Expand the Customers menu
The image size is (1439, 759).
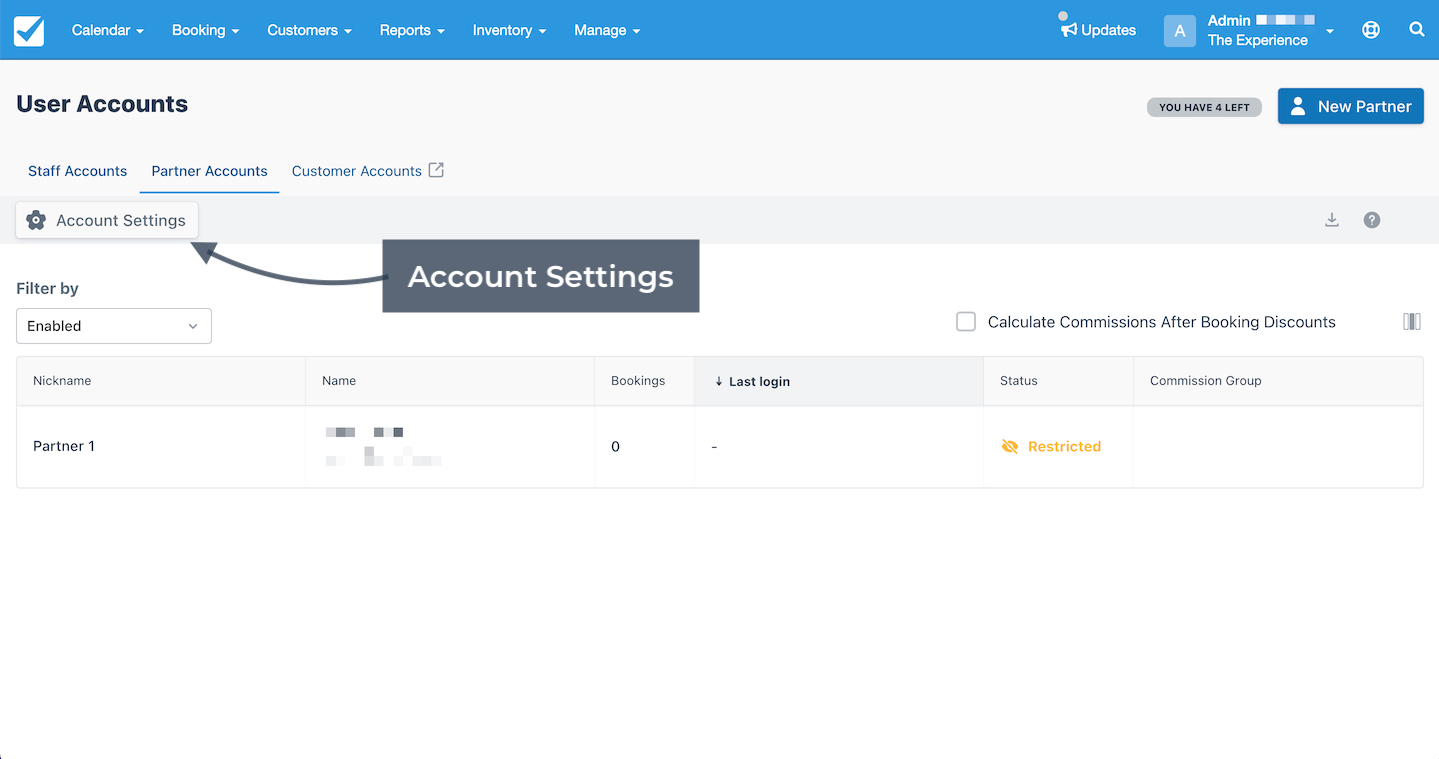pyautogui.click(x=310, y=30)
